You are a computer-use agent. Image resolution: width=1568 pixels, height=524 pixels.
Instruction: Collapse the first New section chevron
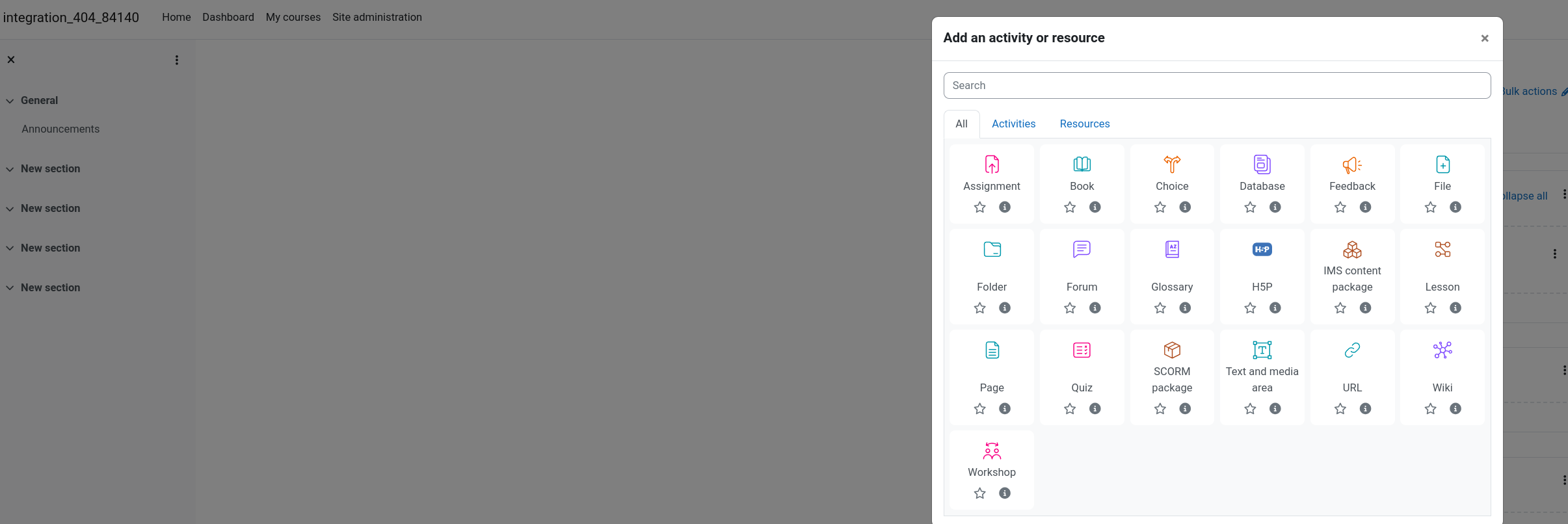pyautogui.click(x=10, y=169)
